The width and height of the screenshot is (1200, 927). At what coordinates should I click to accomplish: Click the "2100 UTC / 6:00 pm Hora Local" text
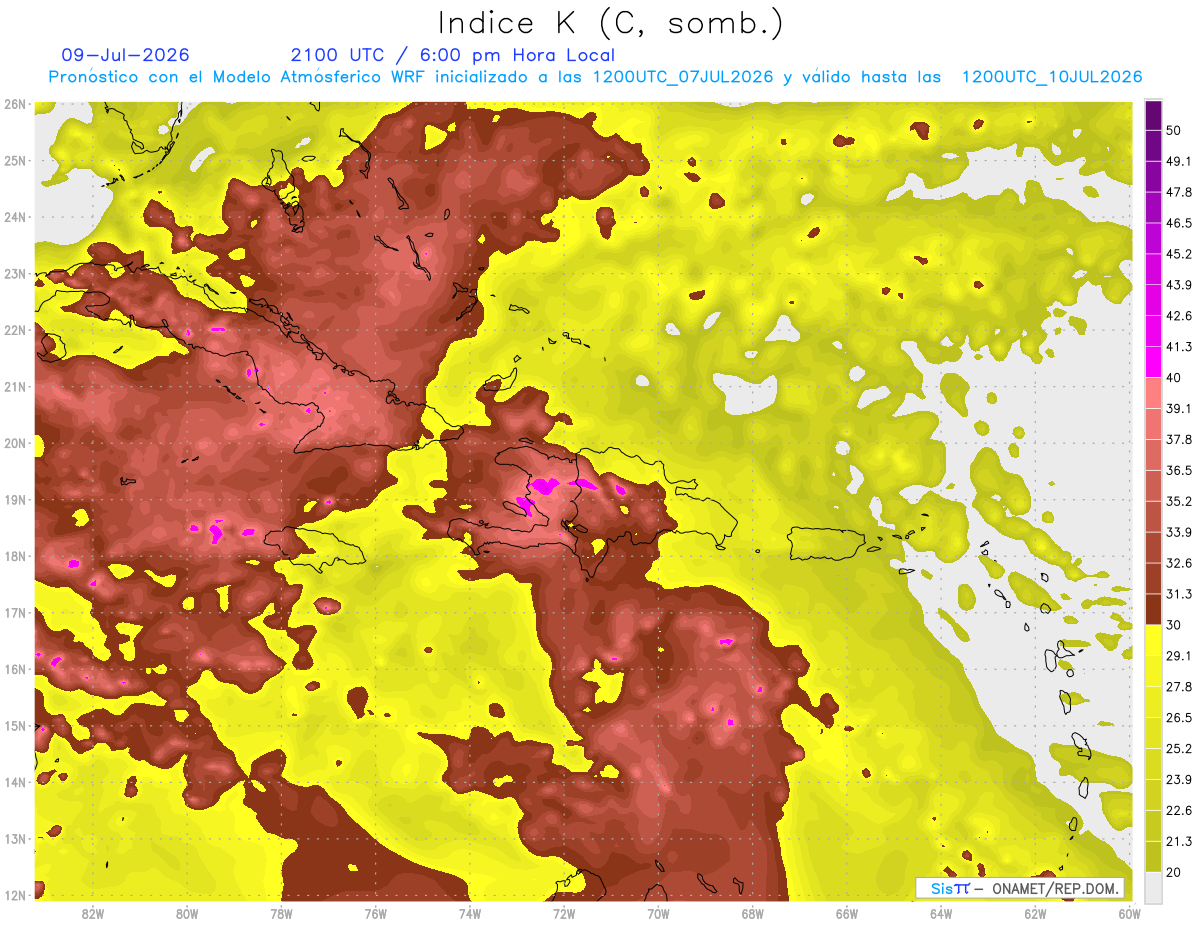click(x=453, y=55)
